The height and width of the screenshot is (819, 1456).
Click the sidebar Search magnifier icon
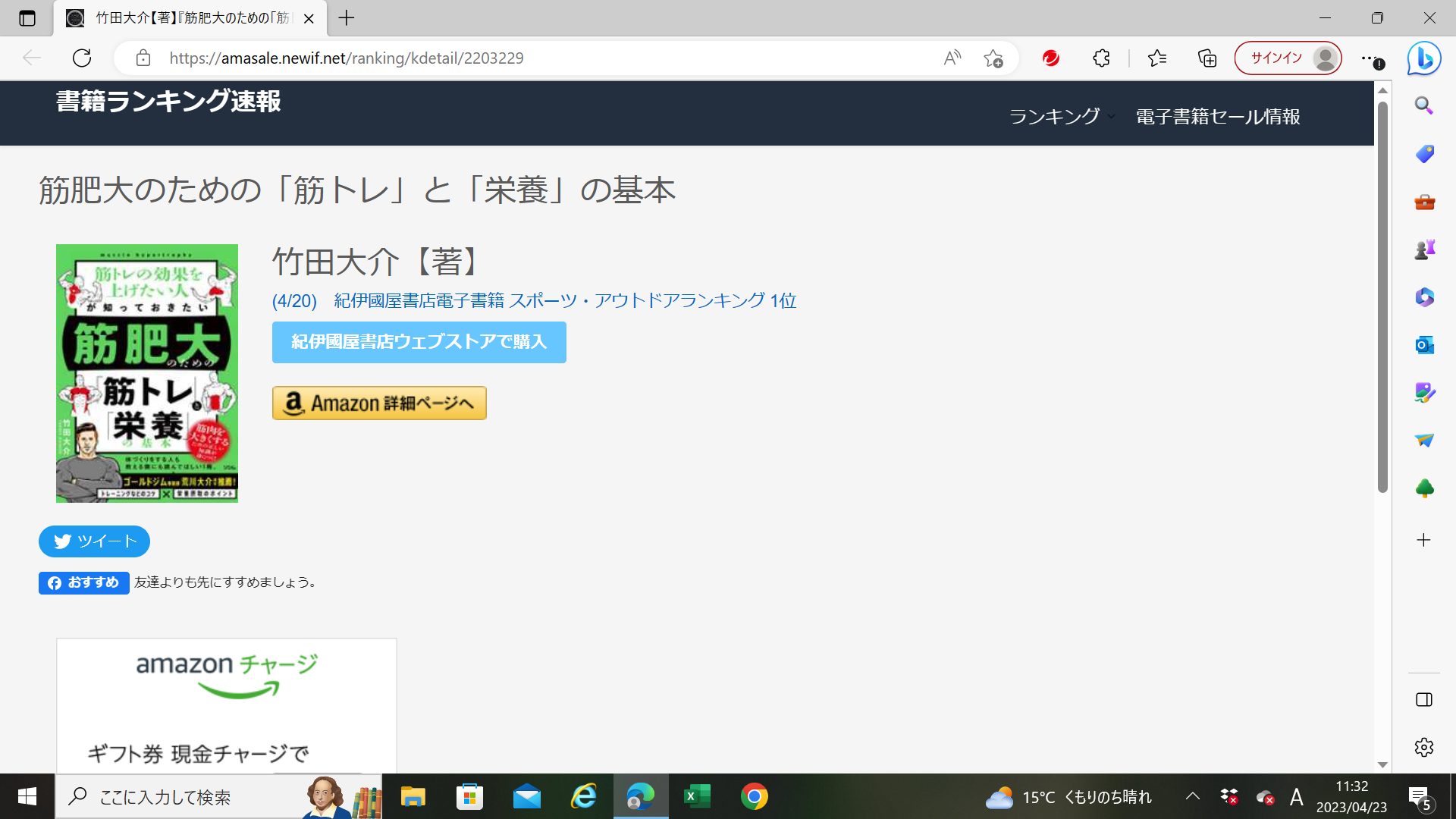click(x=1423, y=106)
